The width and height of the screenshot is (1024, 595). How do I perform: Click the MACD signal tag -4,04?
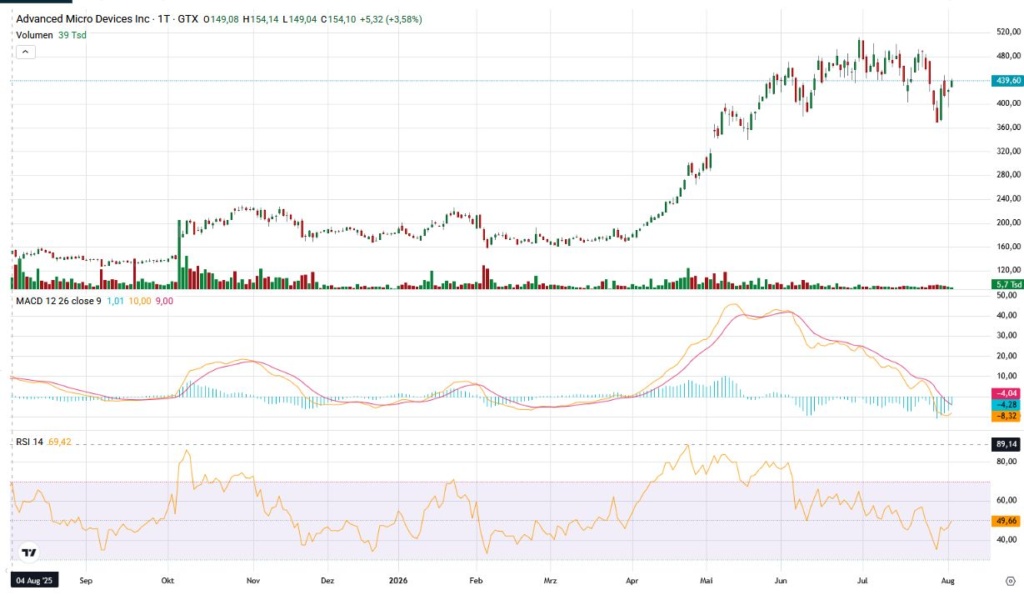(x=1006, y=394)
